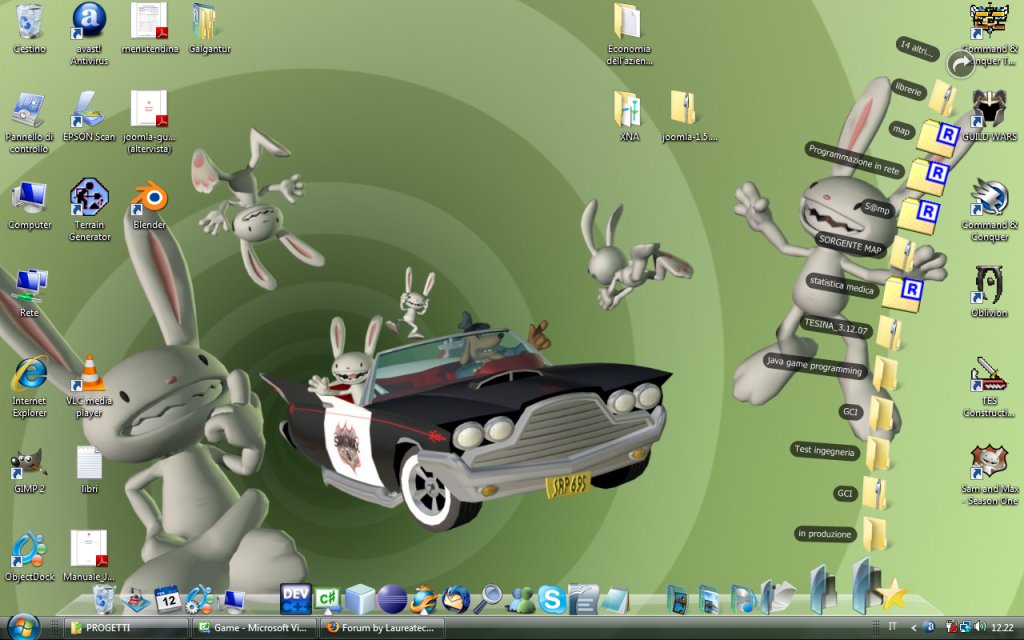Open Pannello di controllo
The height and width of the screenshot is (640, 1024).
(29, 123)
